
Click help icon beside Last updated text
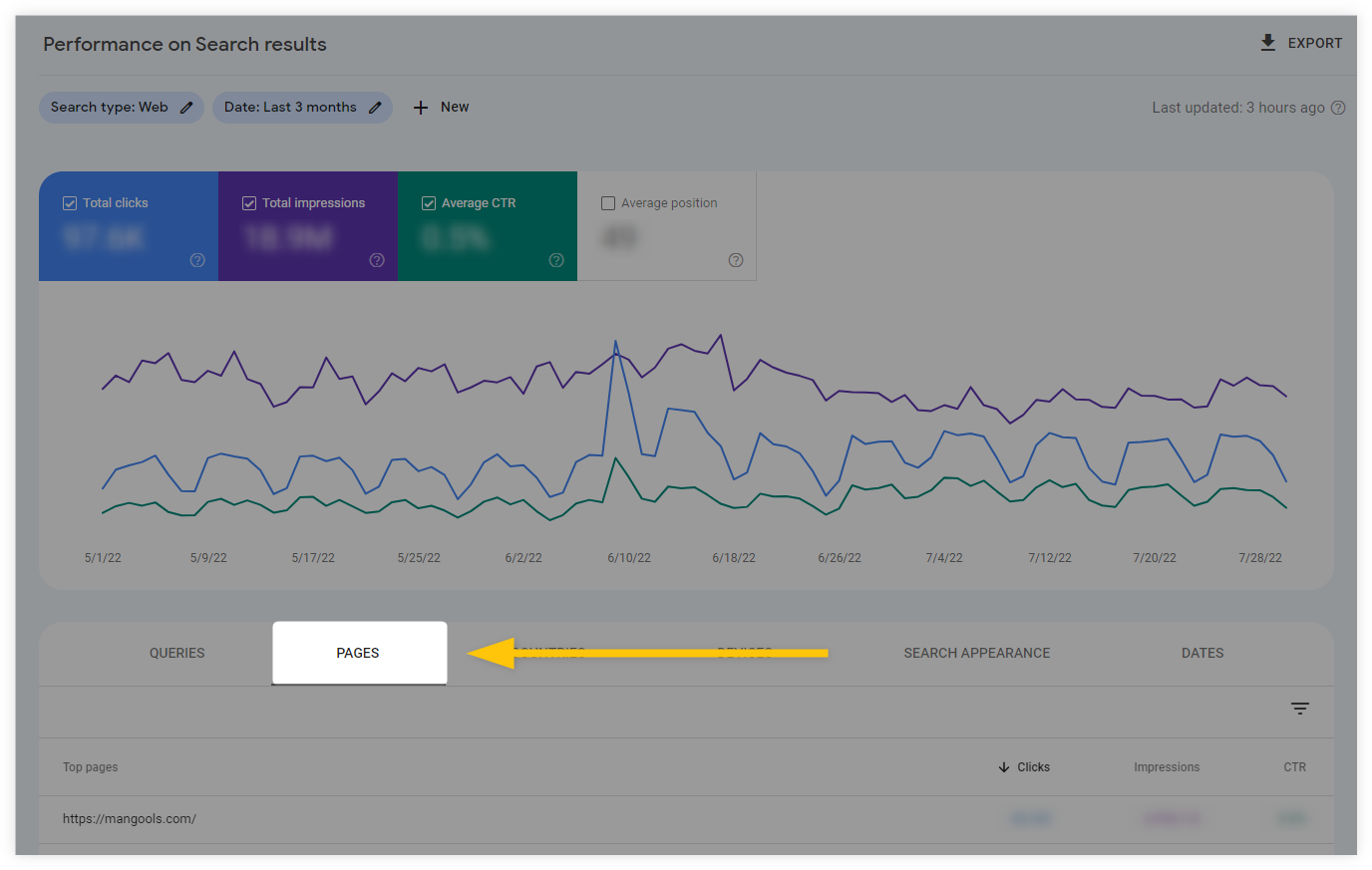tap(1338, 107)
